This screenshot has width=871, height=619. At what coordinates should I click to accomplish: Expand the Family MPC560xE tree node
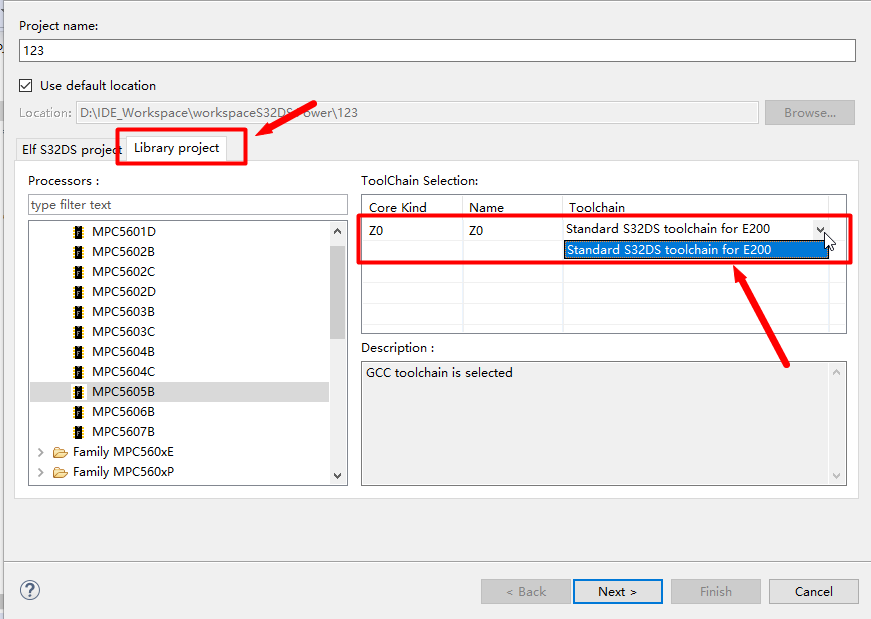pos(41,452)
